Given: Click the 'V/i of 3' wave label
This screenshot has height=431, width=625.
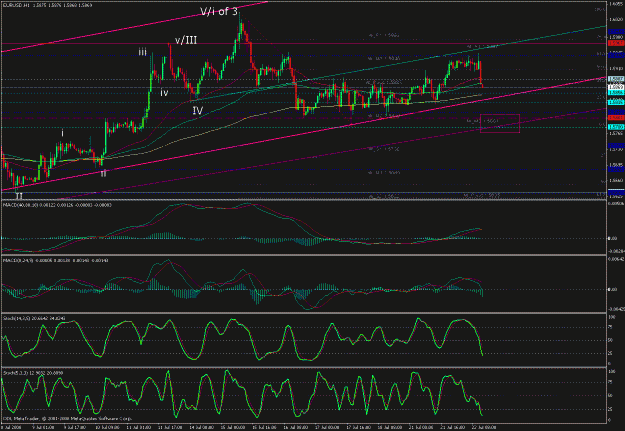Looking at the screenshot, I should [219, 12].
